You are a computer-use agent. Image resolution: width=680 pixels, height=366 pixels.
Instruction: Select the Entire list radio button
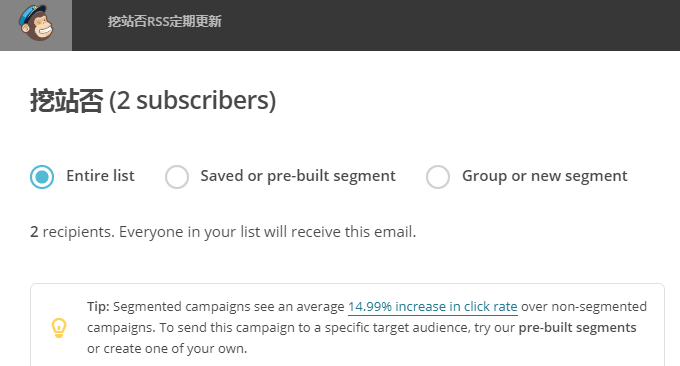pos(42,176)
